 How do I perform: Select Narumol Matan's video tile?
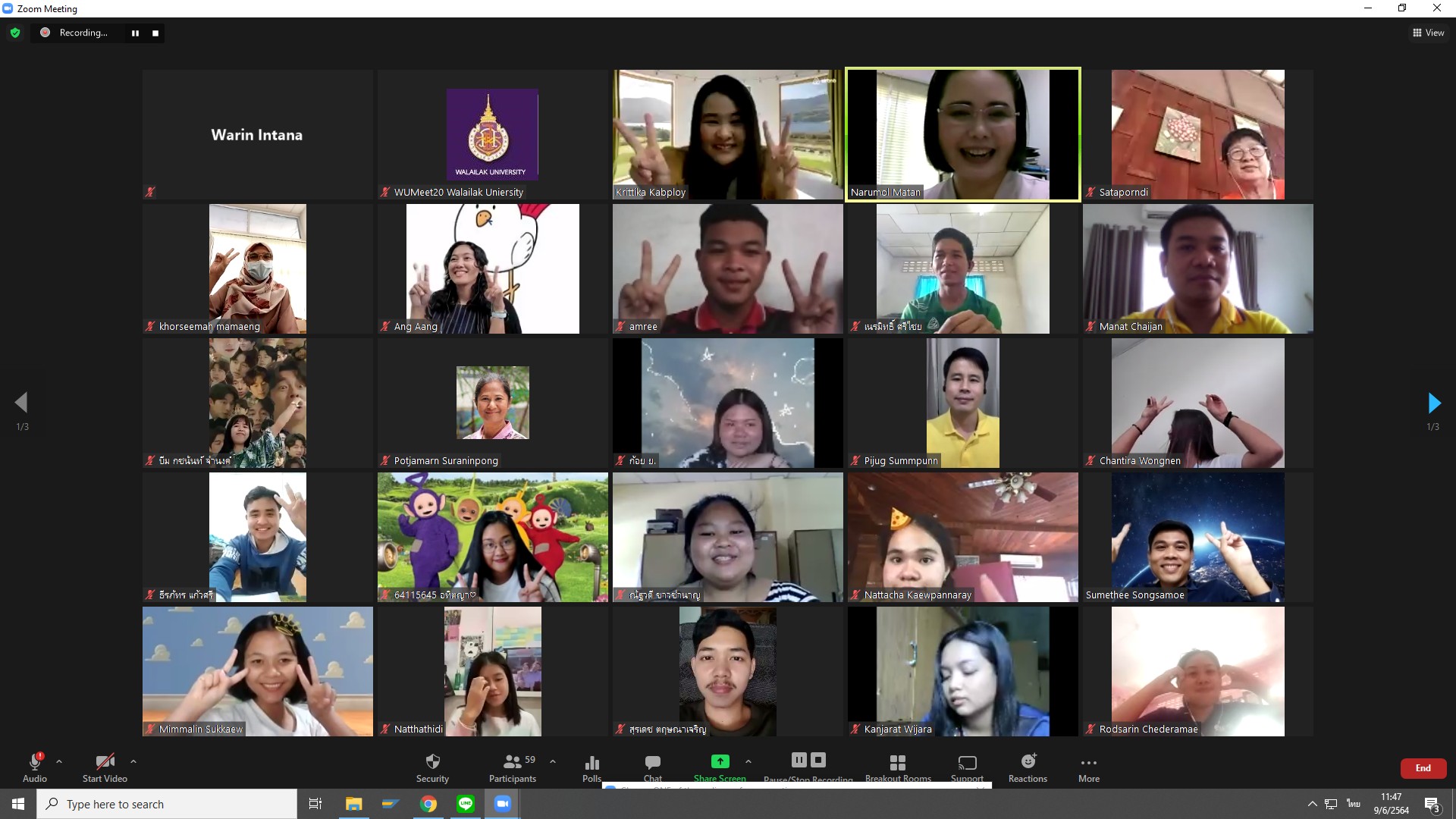(963, 135)
